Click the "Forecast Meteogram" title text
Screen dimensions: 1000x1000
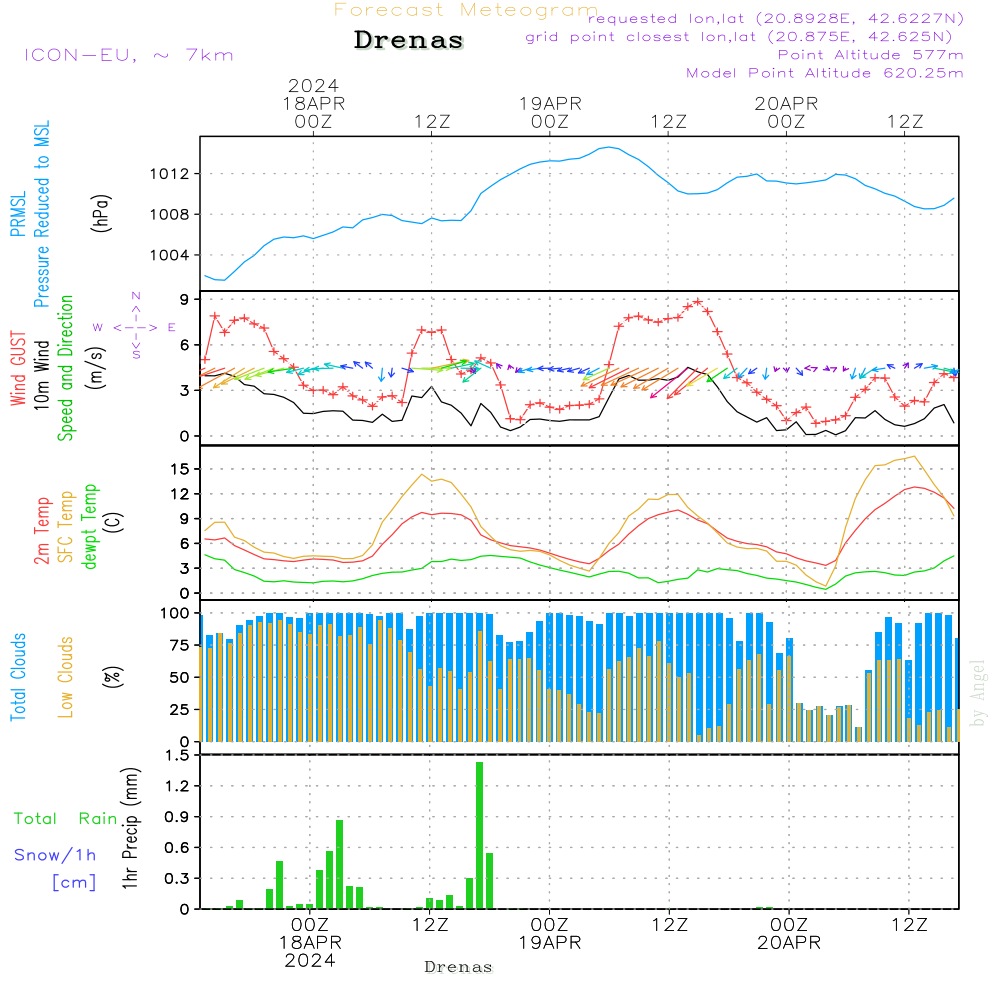[465, 10]
